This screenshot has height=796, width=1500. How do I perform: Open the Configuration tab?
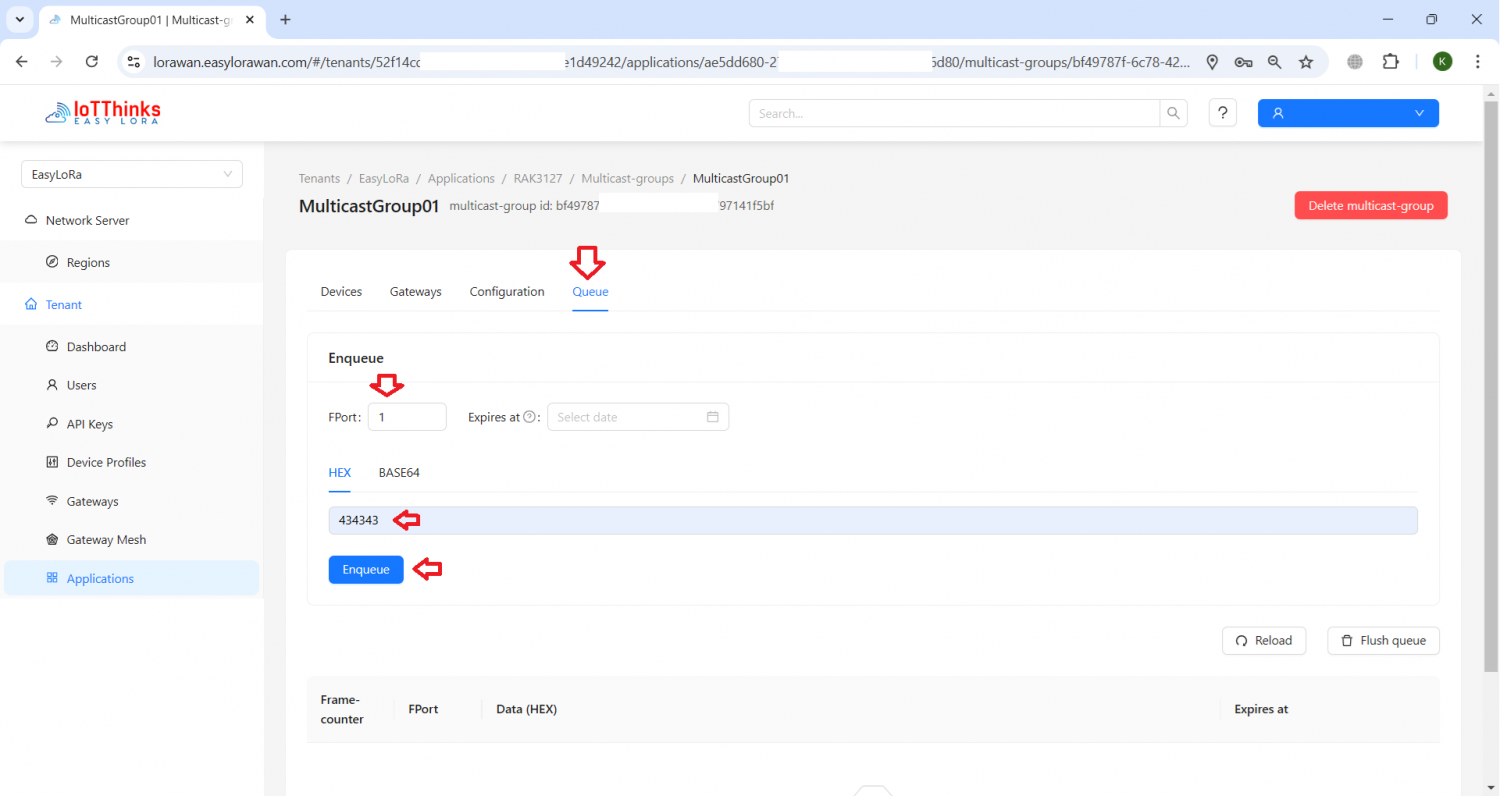506,291
